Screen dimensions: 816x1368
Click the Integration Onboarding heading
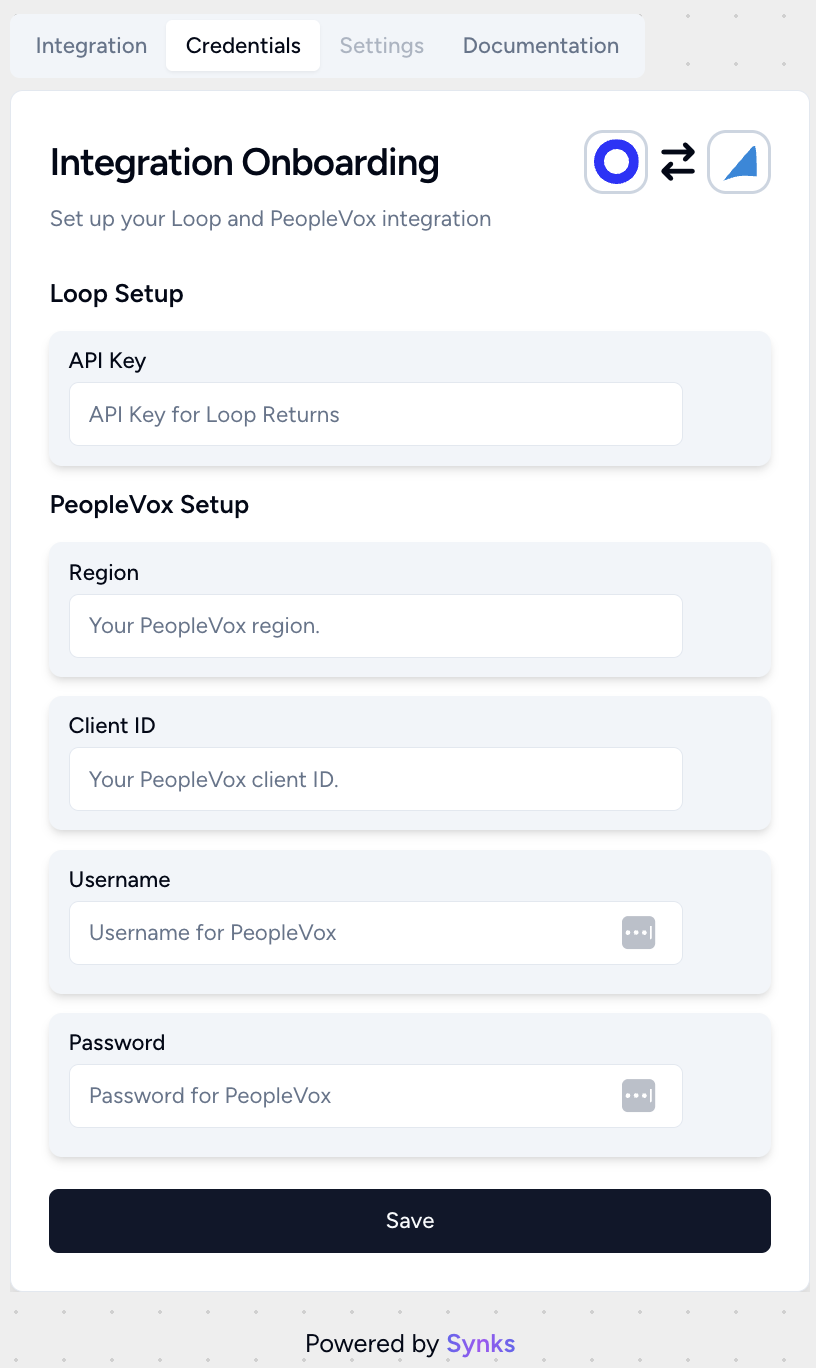tap(245, 162)
